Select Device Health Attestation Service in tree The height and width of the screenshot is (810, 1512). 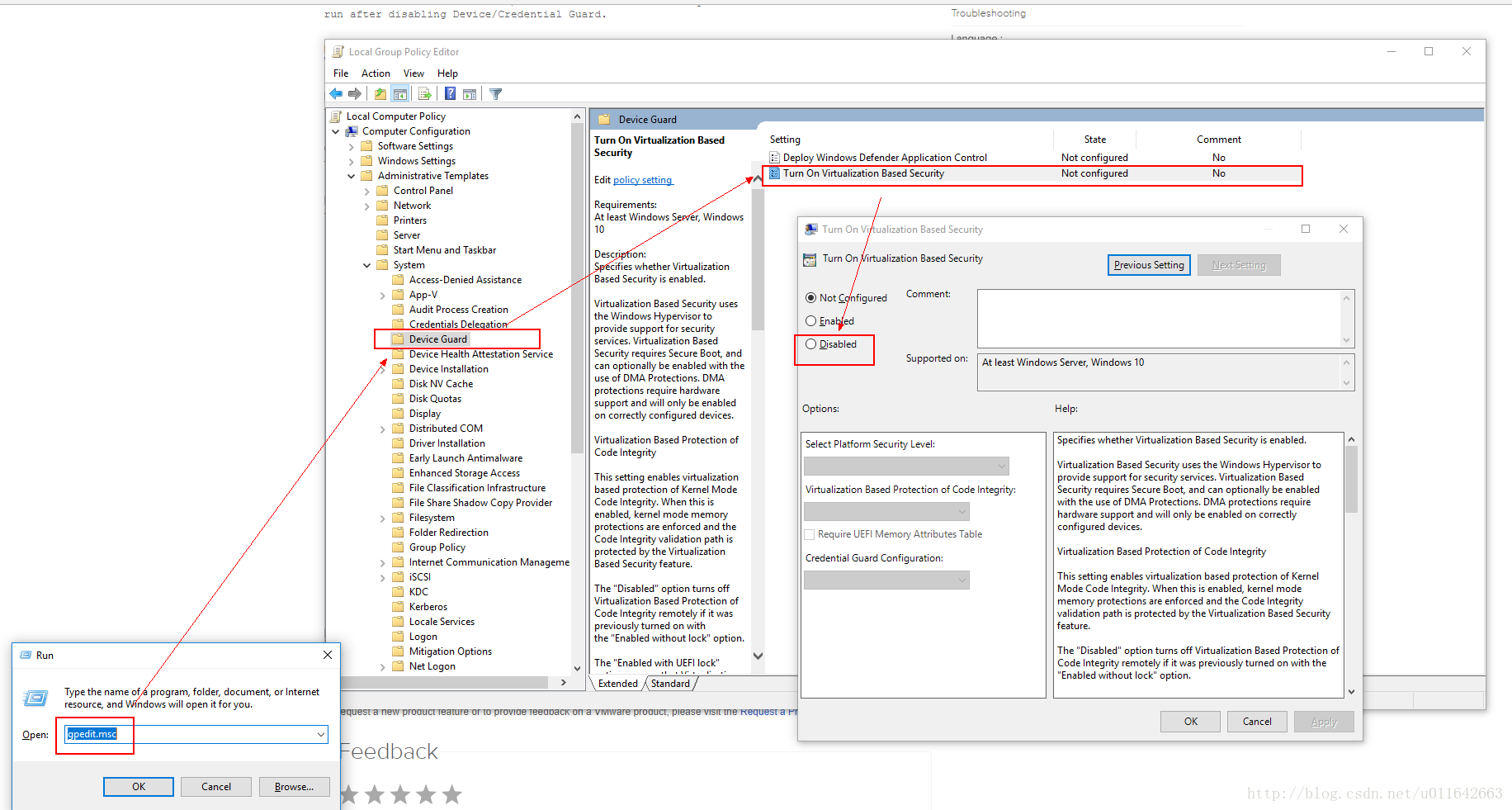[481, 354]
